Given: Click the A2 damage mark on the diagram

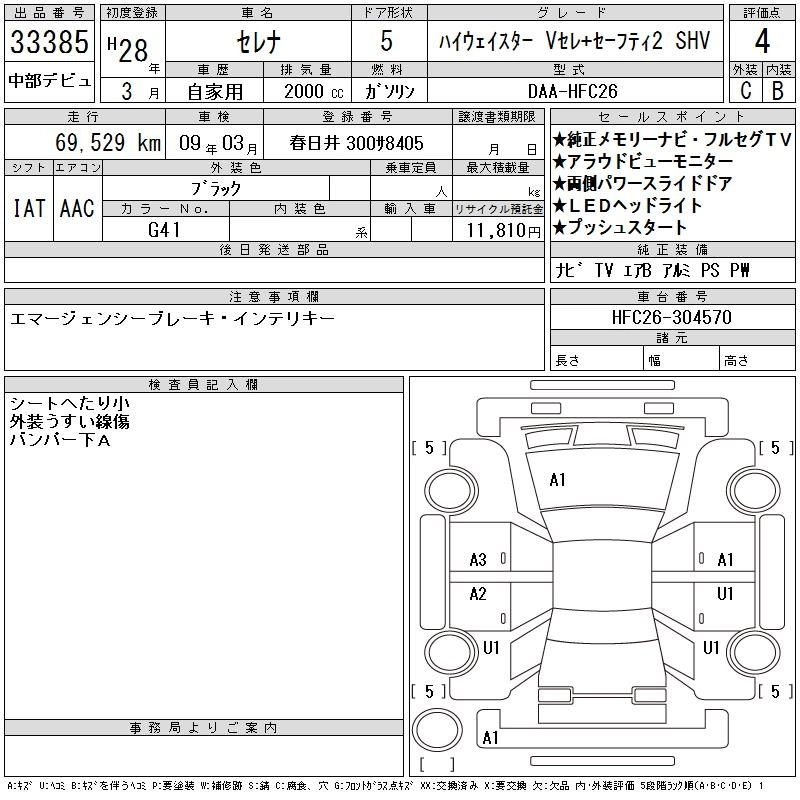Looking at the screenshot, I should pyautogui.click(x=478, y=594).
